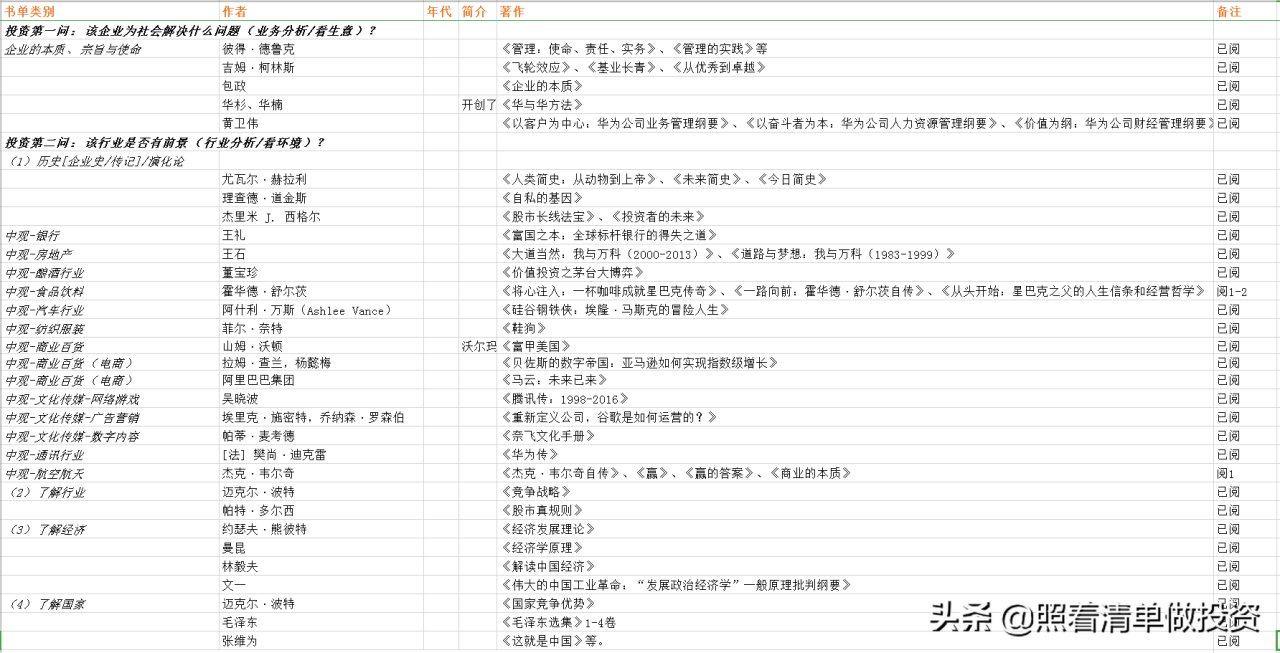Select the 中观-房地产 row label
Image resolution: width=1280 pixels, height=653 pixels.
[37, 254]
